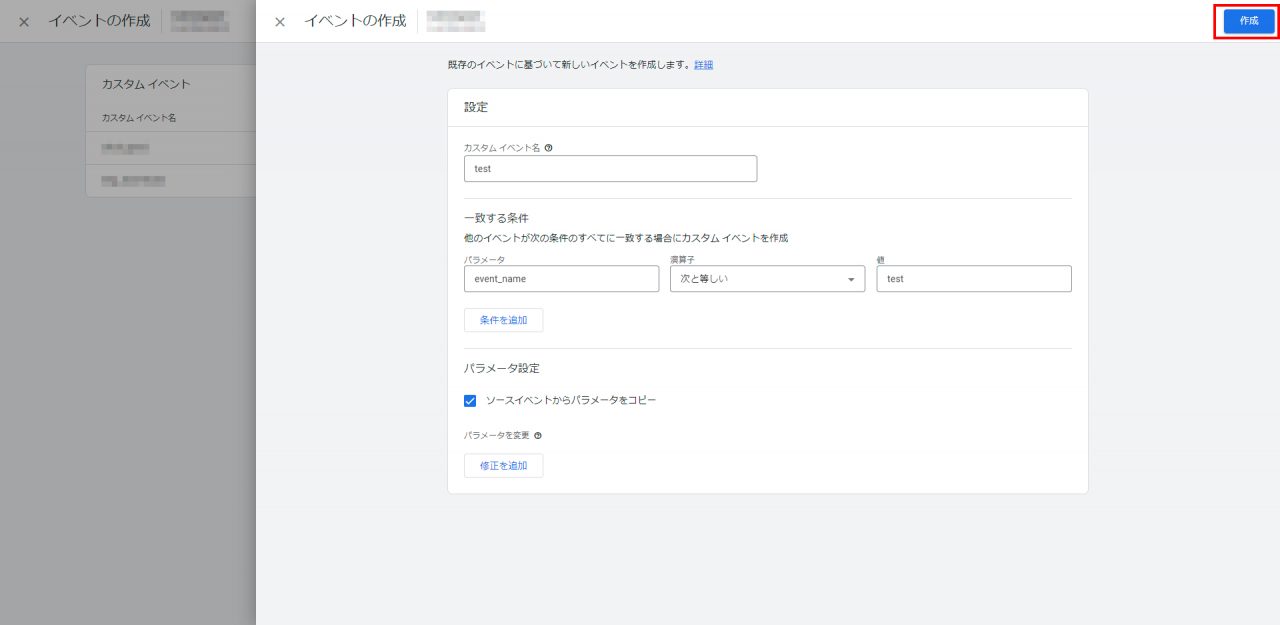Click the 一致する条件 heading
This screenshot has width=1280, height=625.
coord(496,218)
